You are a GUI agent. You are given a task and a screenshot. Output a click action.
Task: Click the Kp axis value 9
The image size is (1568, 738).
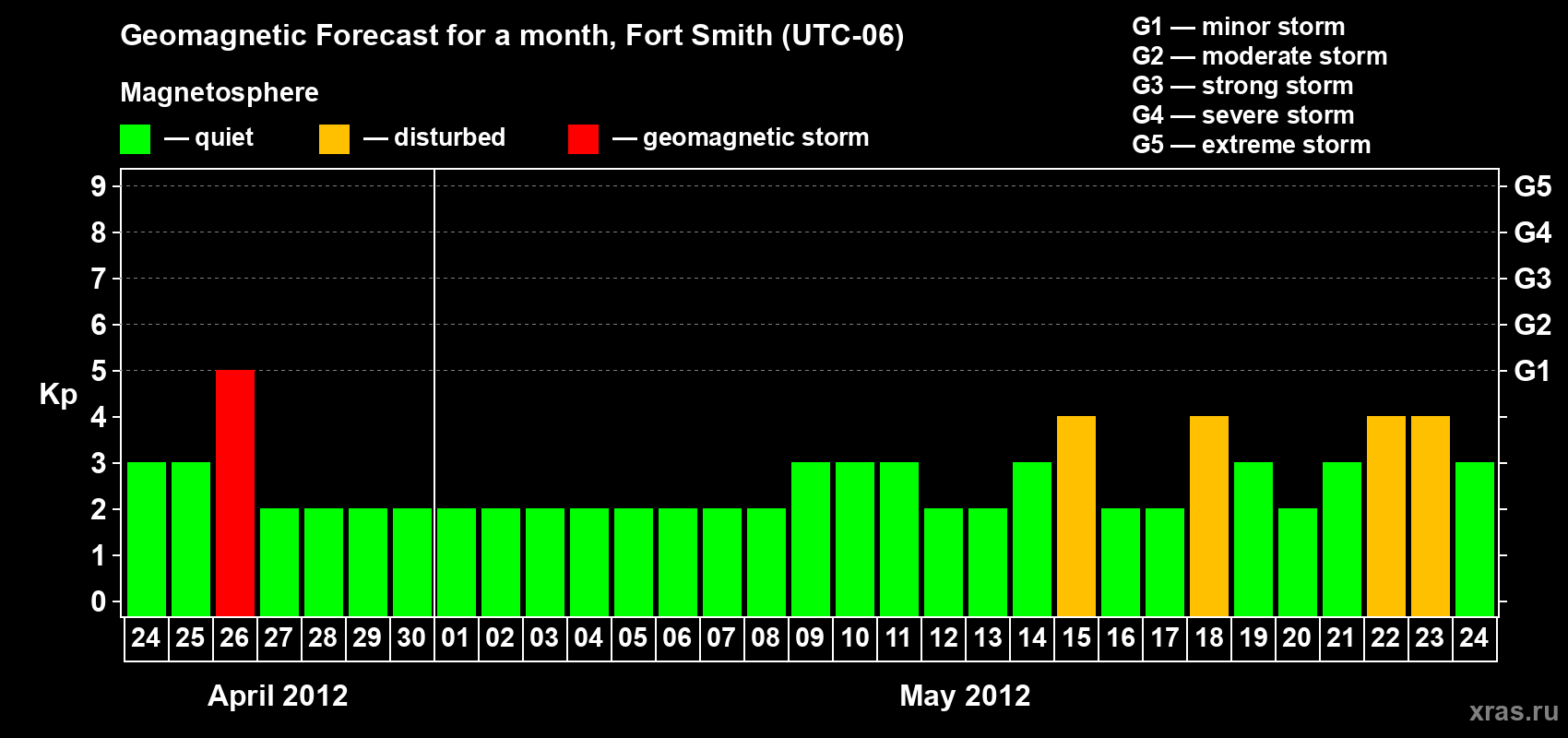(x=99, y=186)
